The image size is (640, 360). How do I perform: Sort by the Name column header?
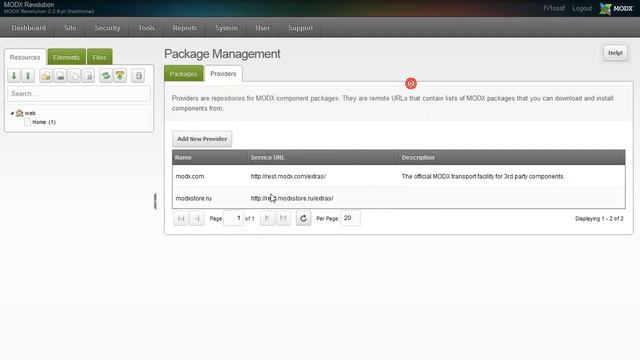[210, 157]
